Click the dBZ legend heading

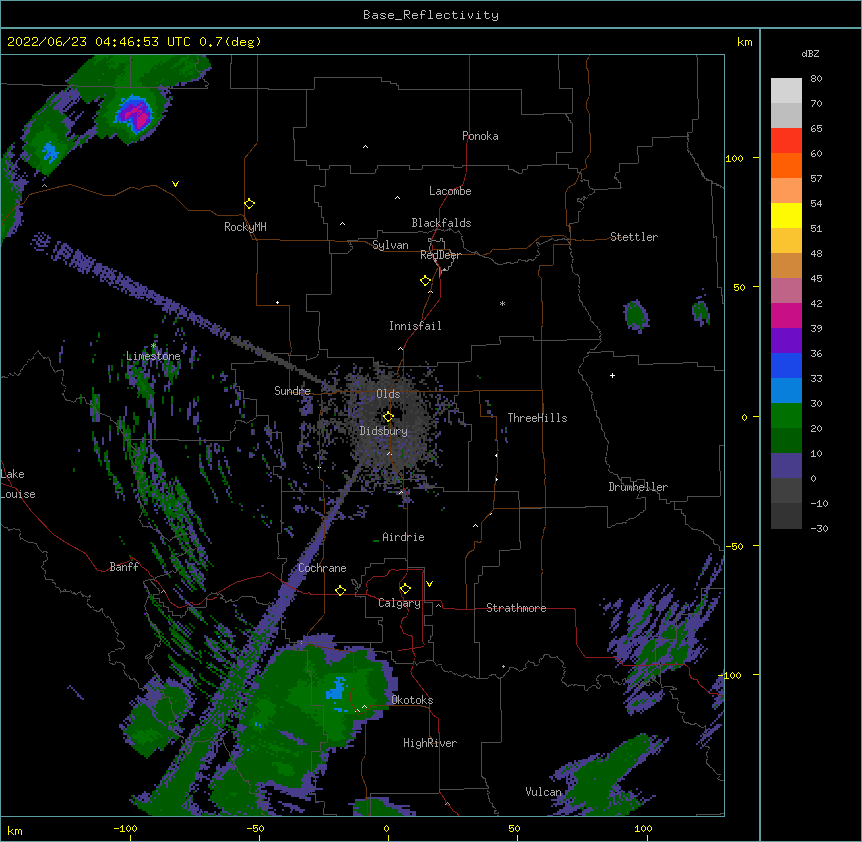coord(810,53)
